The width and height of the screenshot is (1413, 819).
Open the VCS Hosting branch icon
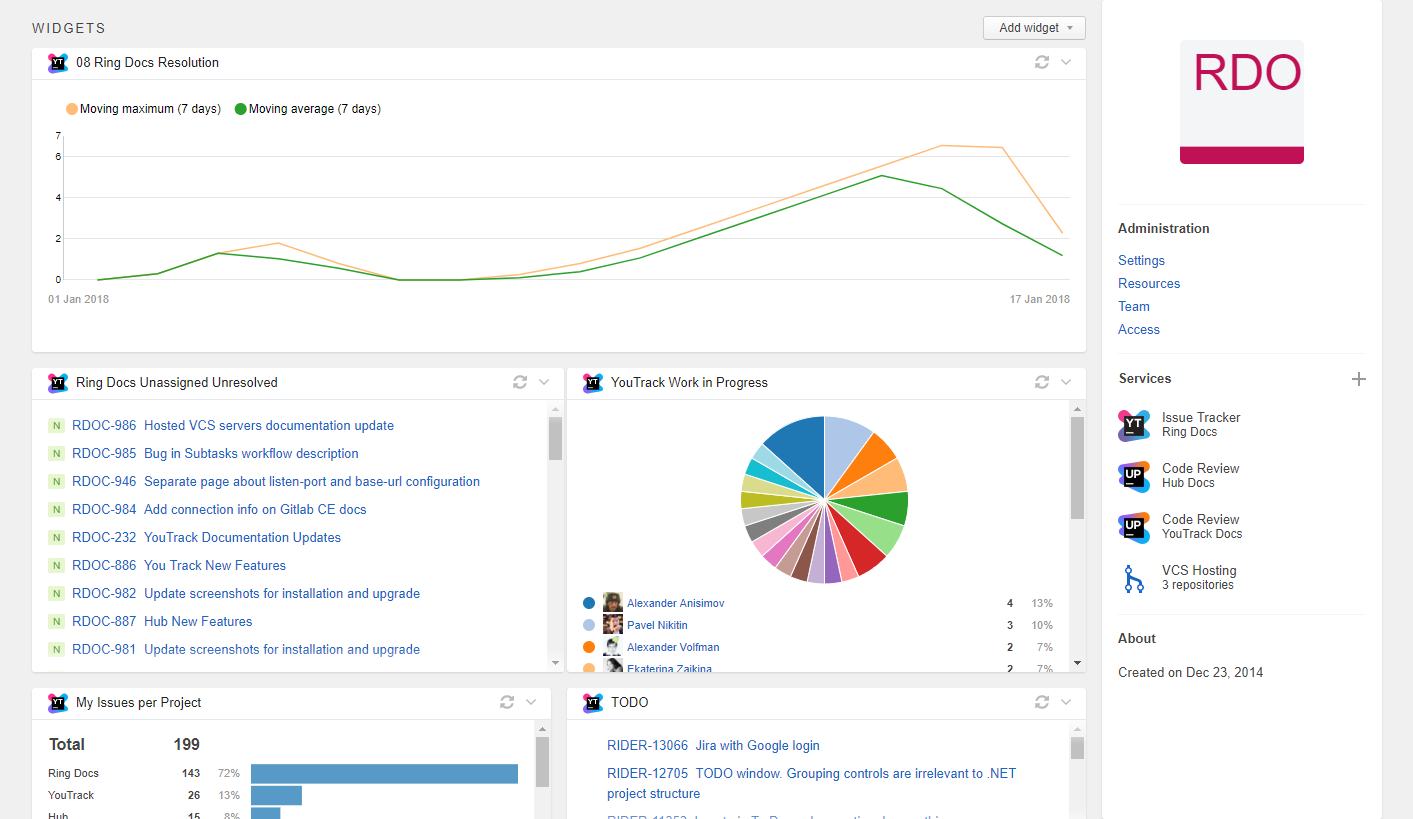pyautogui.click(x=1134, y=578)
